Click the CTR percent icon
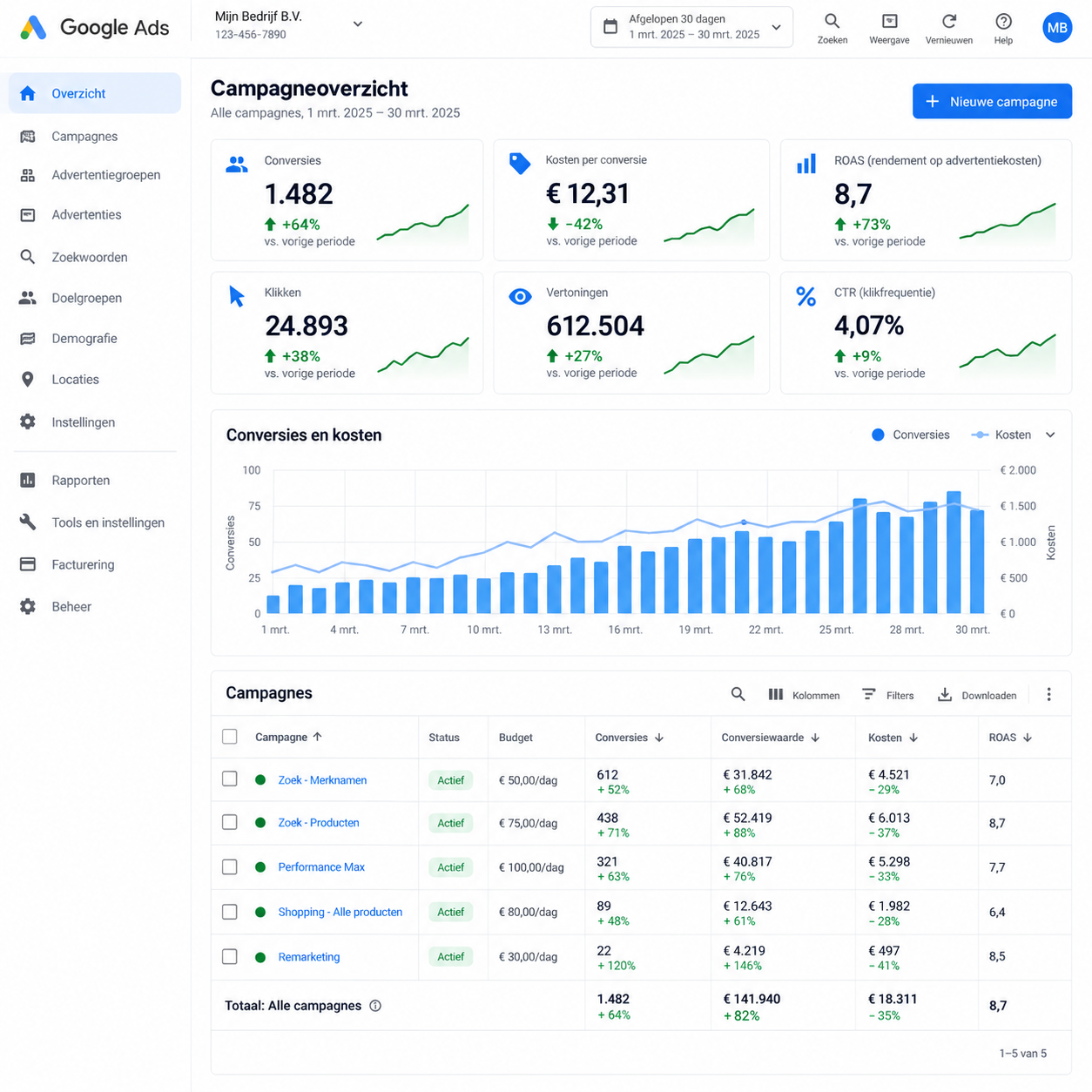1092x1092 pixels. coord(806,296)
